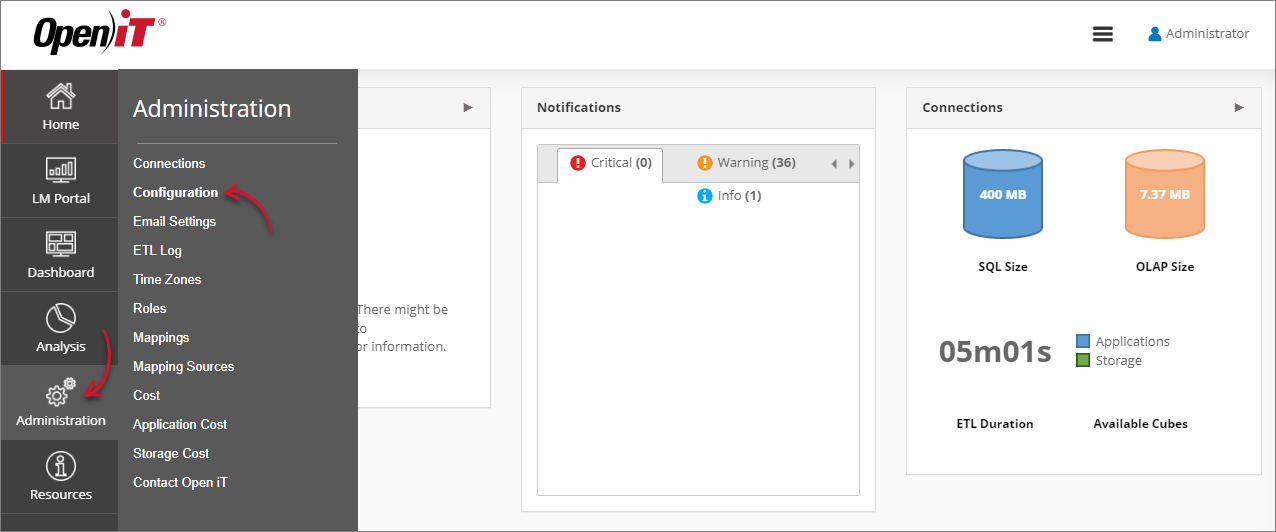The width and height of the screenshot is (1276, 532).
Task: Open the hamburger menu icon
Action: pos(1103,34)
